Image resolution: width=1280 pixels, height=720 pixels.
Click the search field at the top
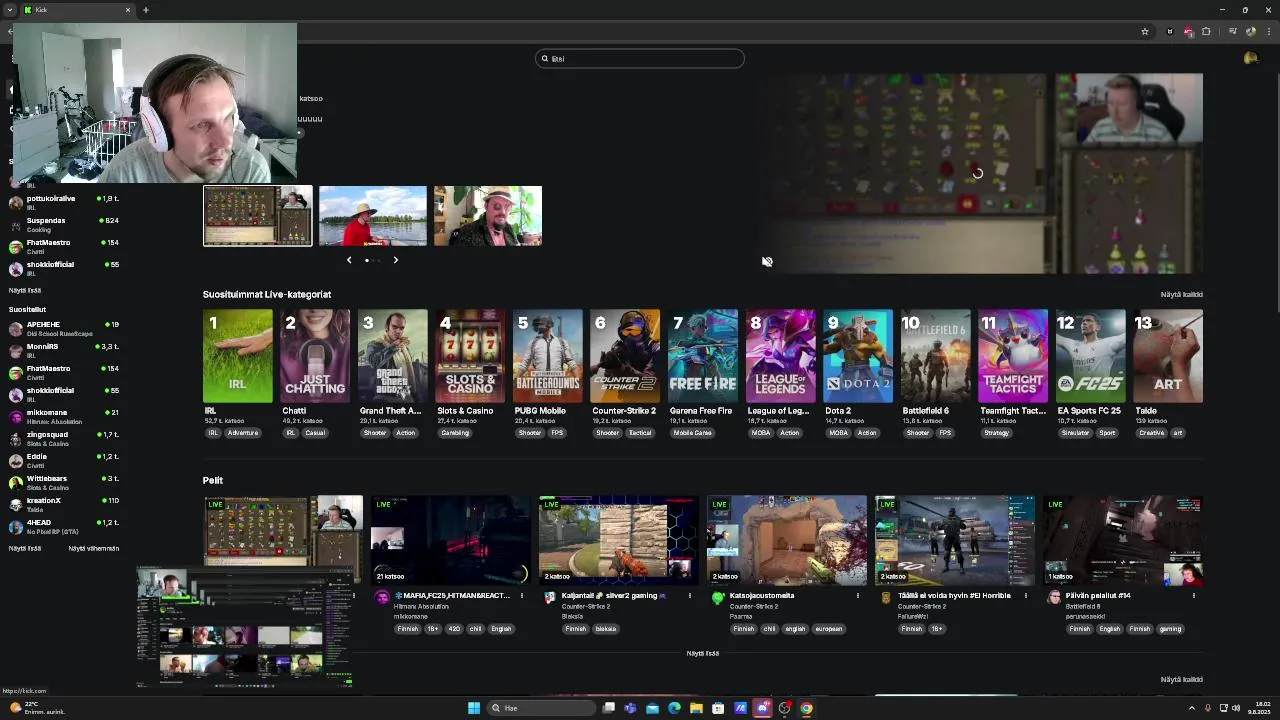coord(640,59)
